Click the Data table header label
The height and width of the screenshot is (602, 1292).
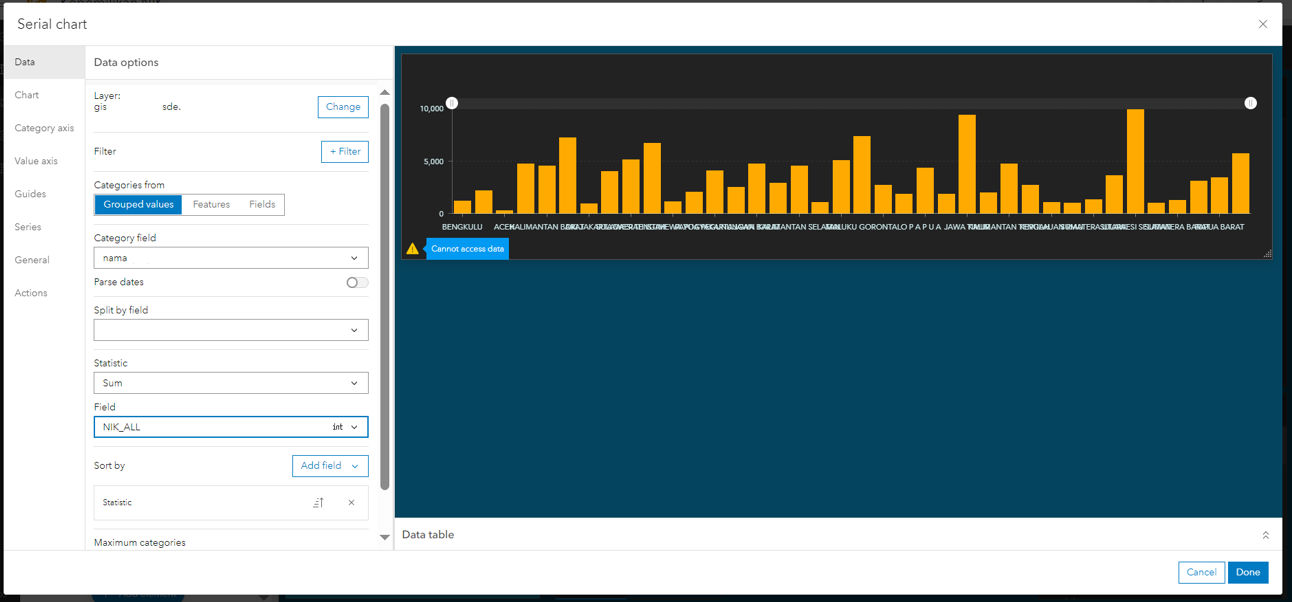428,535
